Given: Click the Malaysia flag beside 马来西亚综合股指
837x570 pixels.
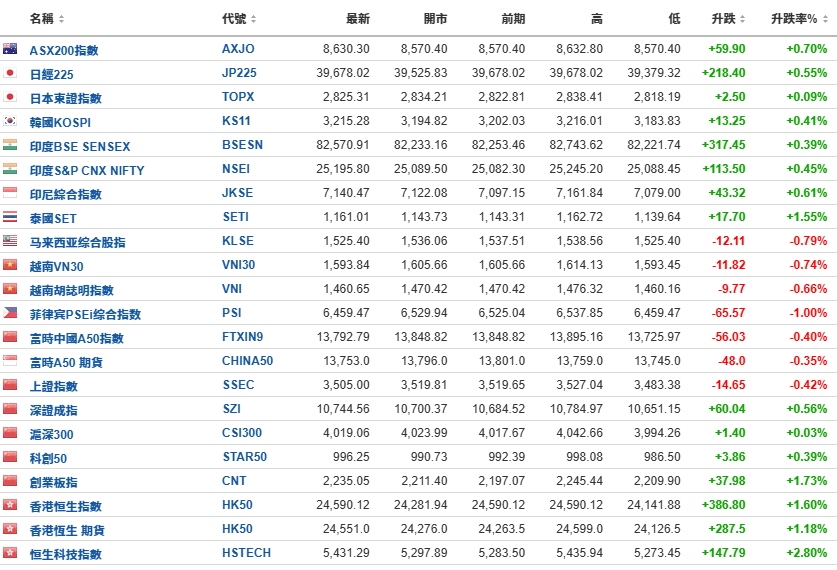Looking at the screenshot, I should tap(10, 241).
